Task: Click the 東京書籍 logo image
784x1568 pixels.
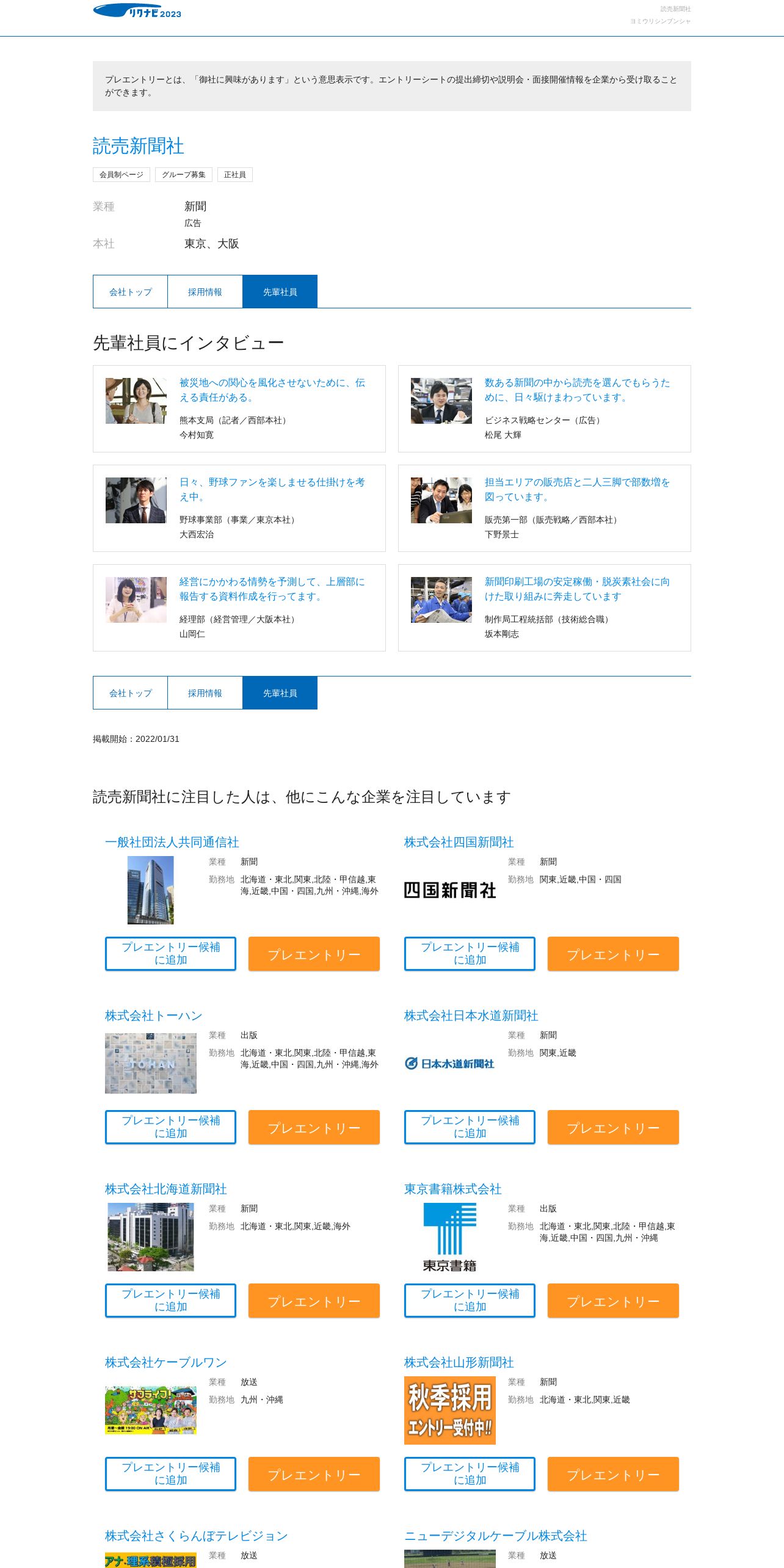Action: [x=450, y=1237]
